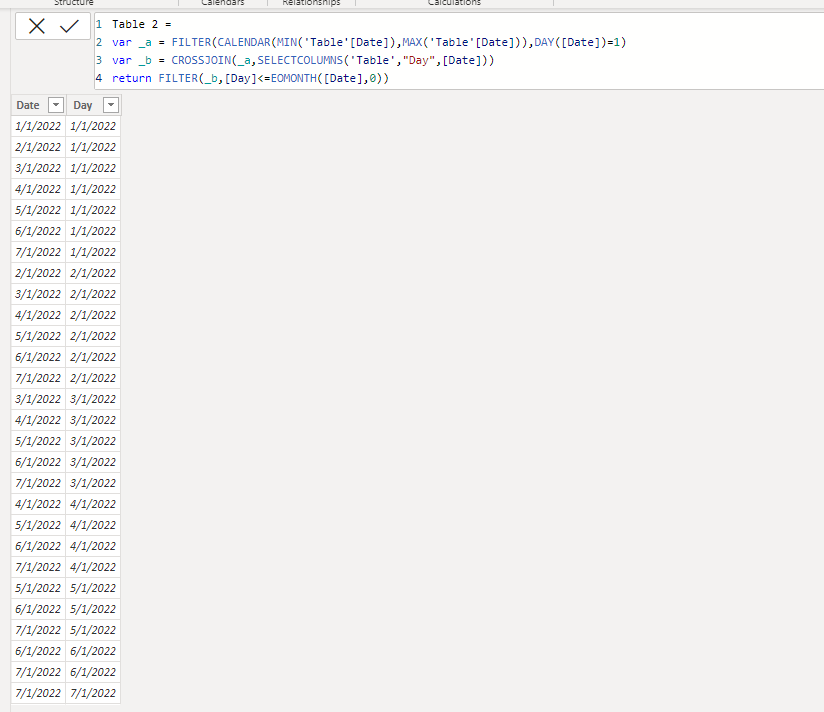The height and width of the screenshot is (712, 824).
Task: Select Date 4/1/2022 where Day is 3/1/2022
Action: pyautogui.click(x=38, y=420)
